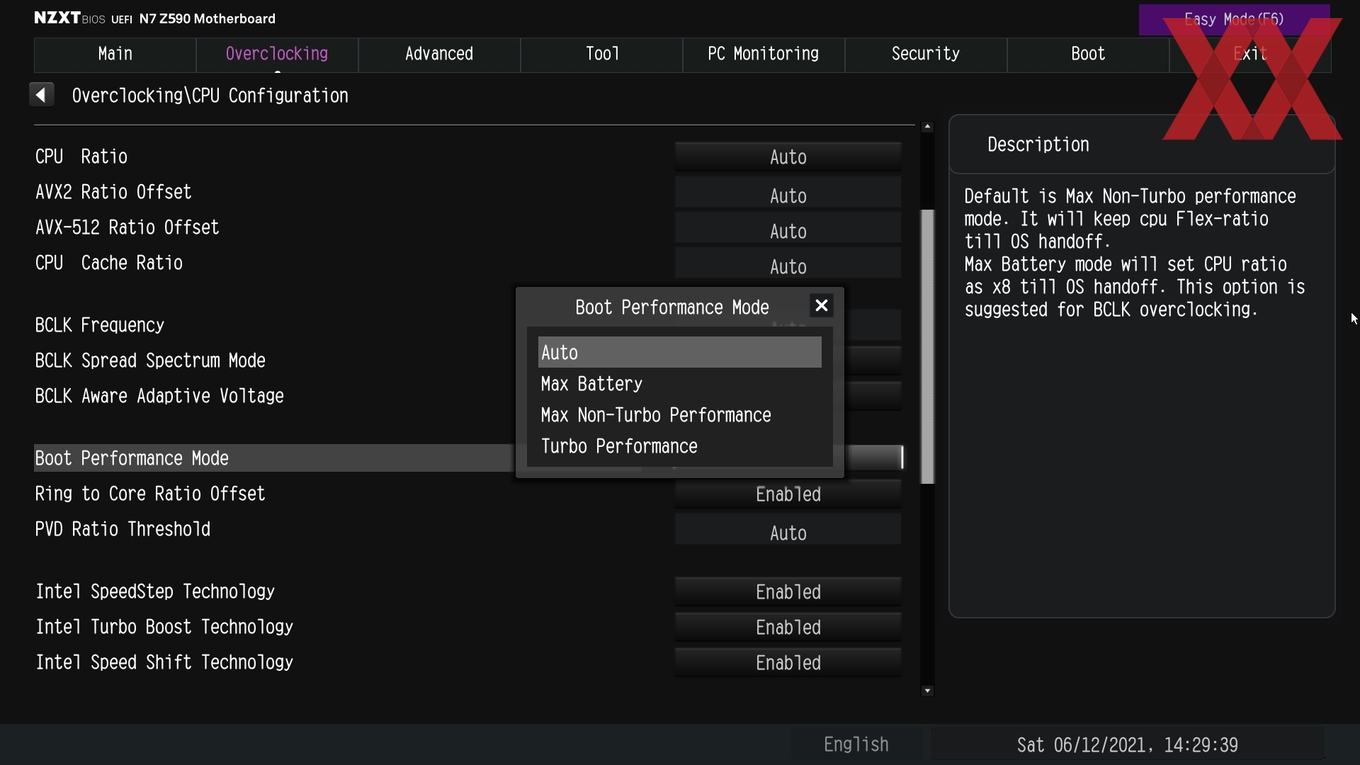Click the date and time display
Image resolution: width=1360 pixels, height=765 pixels.
[x=1127, y=745]
